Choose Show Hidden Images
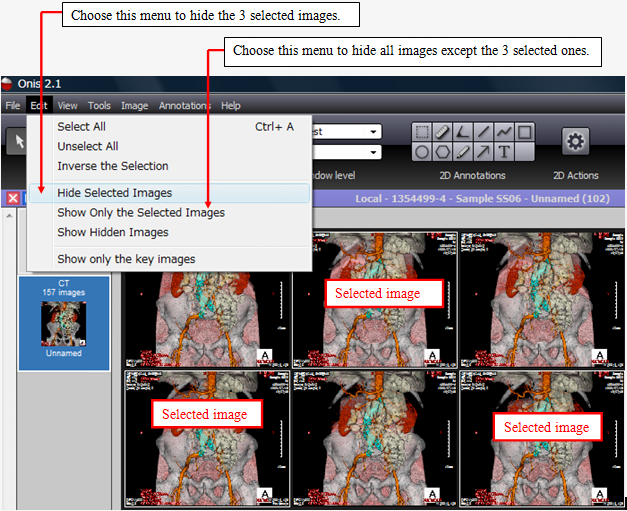The image size is (627, 511). [x=170, y=232]
